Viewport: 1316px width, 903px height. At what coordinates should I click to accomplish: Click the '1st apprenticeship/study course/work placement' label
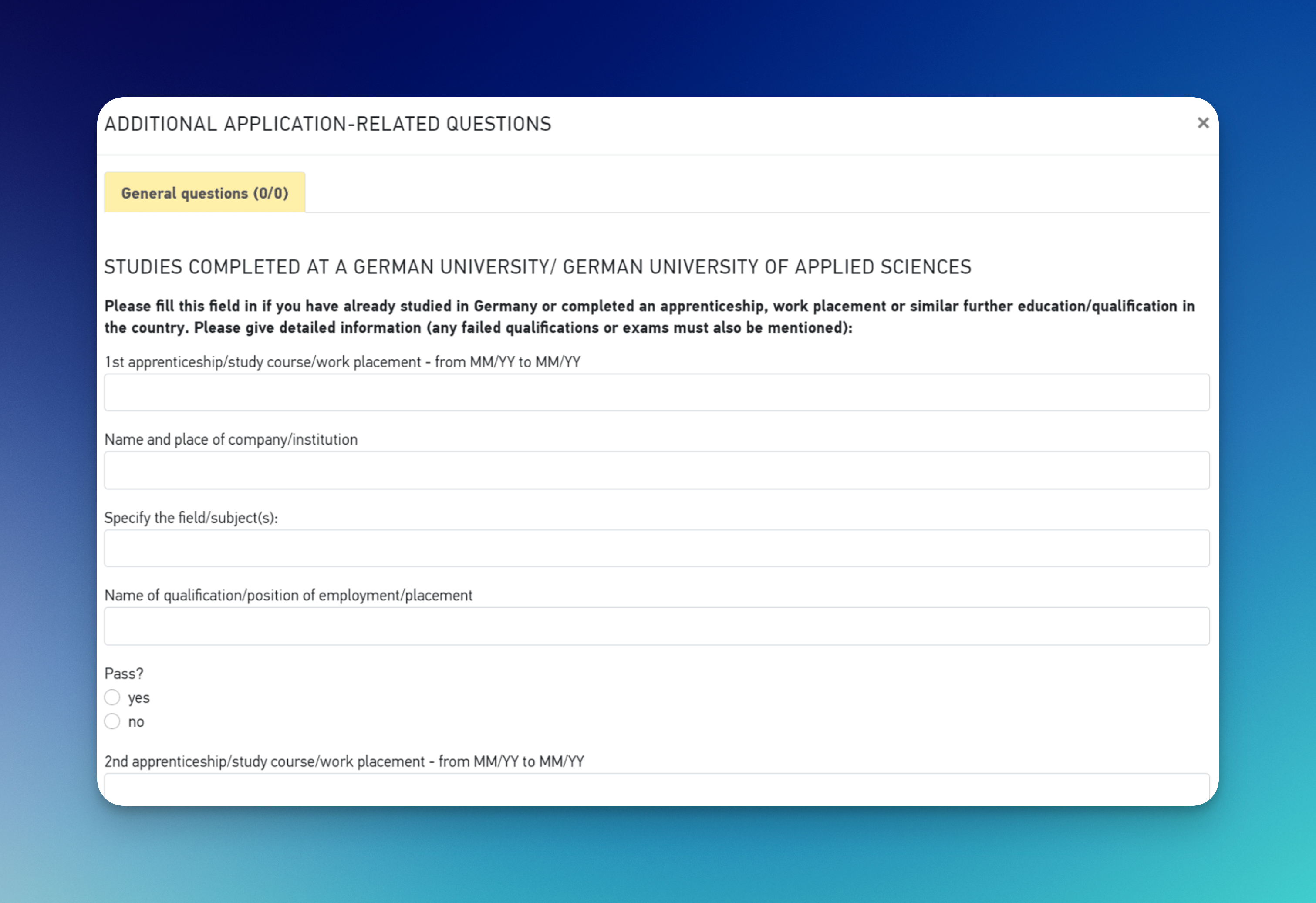(343, 362)
